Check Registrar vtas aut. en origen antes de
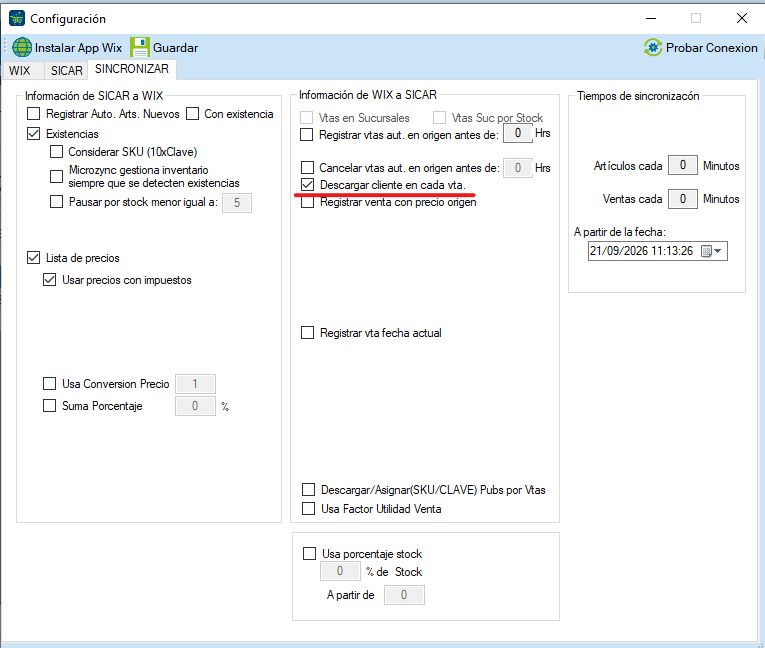765x648 pixels. [x=306, y=134]
